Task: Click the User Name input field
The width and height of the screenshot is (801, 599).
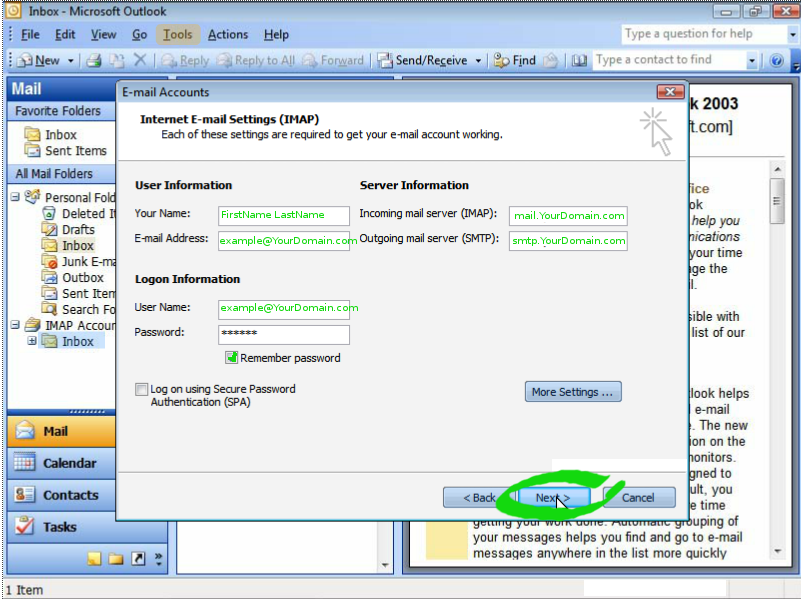Action: [284, 308]
